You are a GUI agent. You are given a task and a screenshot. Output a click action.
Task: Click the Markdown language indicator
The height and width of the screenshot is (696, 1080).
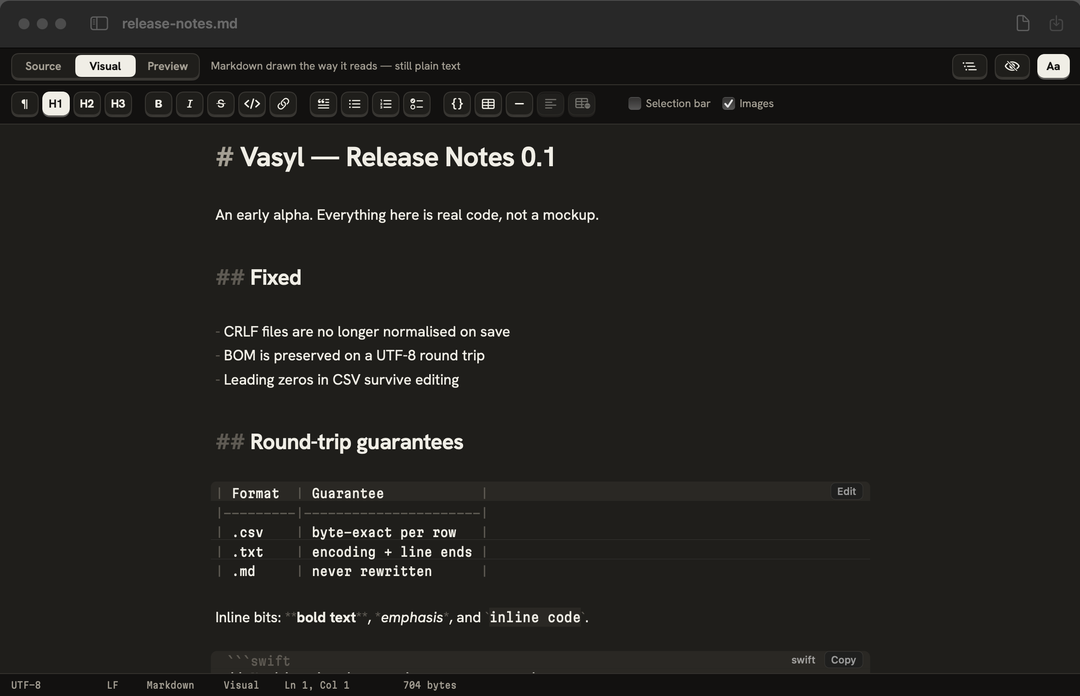[x=170, y=685]
